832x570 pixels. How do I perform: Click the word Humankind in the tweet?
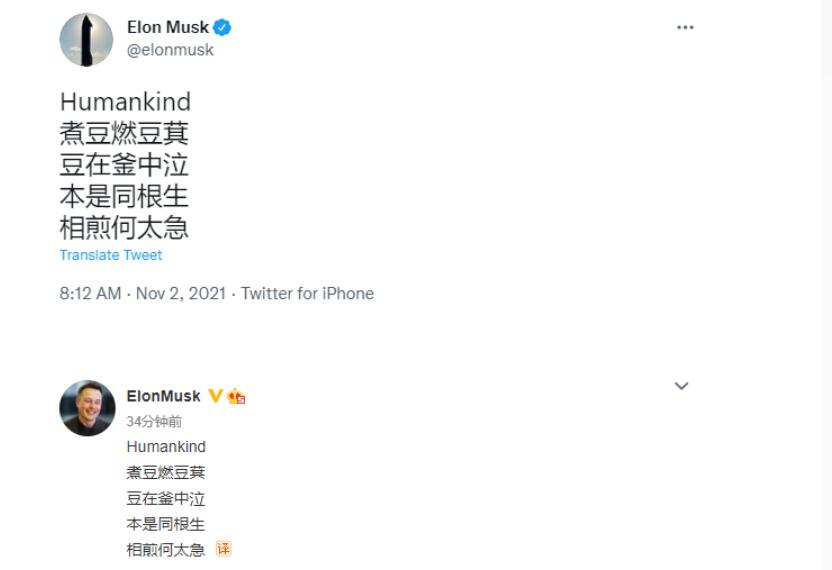(x=125, y=102)
